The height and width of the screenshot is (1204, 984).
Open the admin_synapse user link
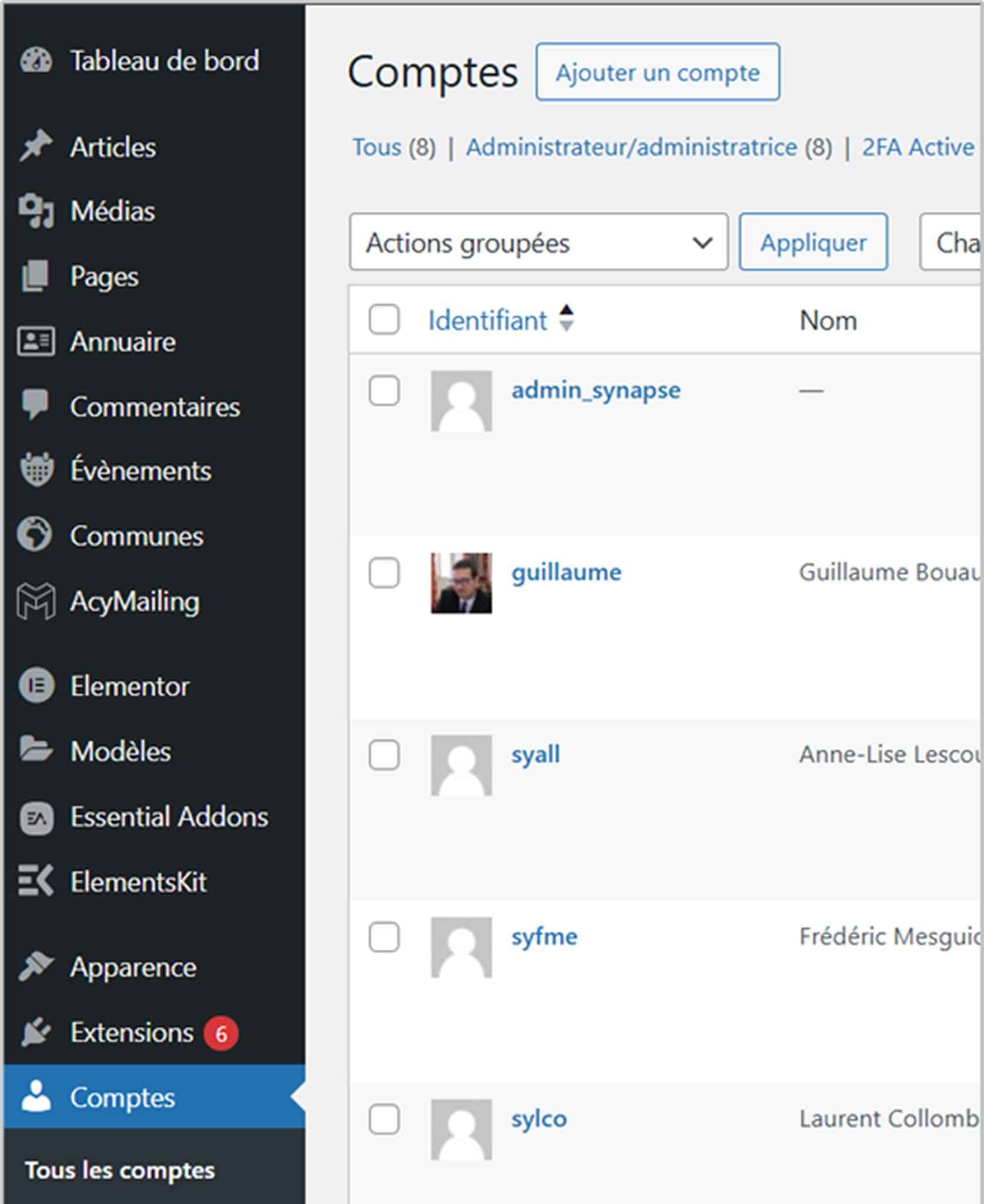[596, 390]
